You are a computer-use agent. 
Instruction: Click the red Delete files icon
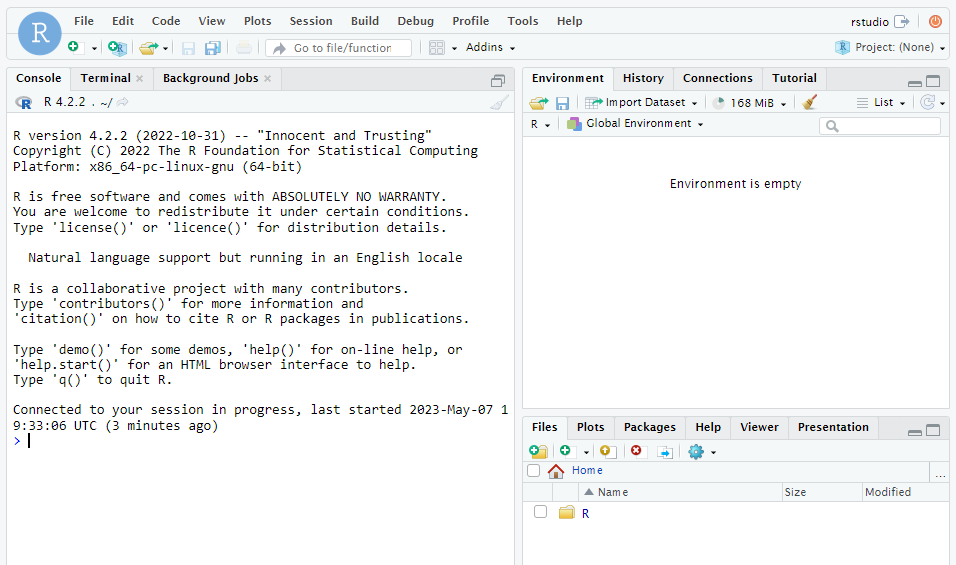point(636,450)
